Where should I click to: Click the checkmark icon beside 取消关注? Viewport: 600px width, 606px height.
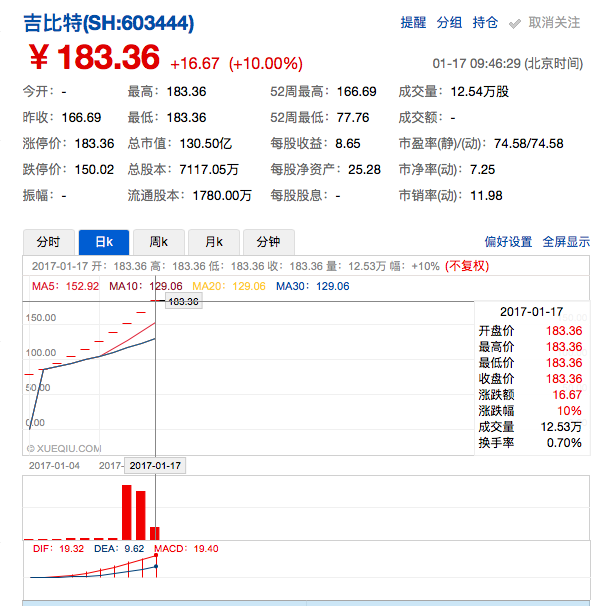pyautogui.click(x=515, y=24)
